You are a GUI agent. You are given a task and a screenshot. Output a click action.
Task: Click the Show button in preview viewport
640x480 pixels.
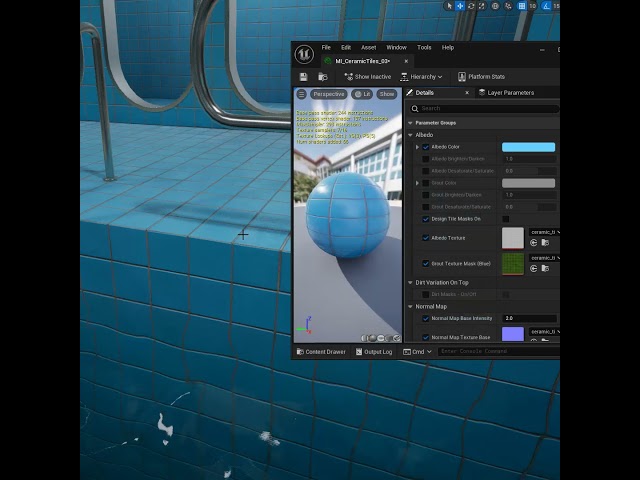tap(387, 94)
